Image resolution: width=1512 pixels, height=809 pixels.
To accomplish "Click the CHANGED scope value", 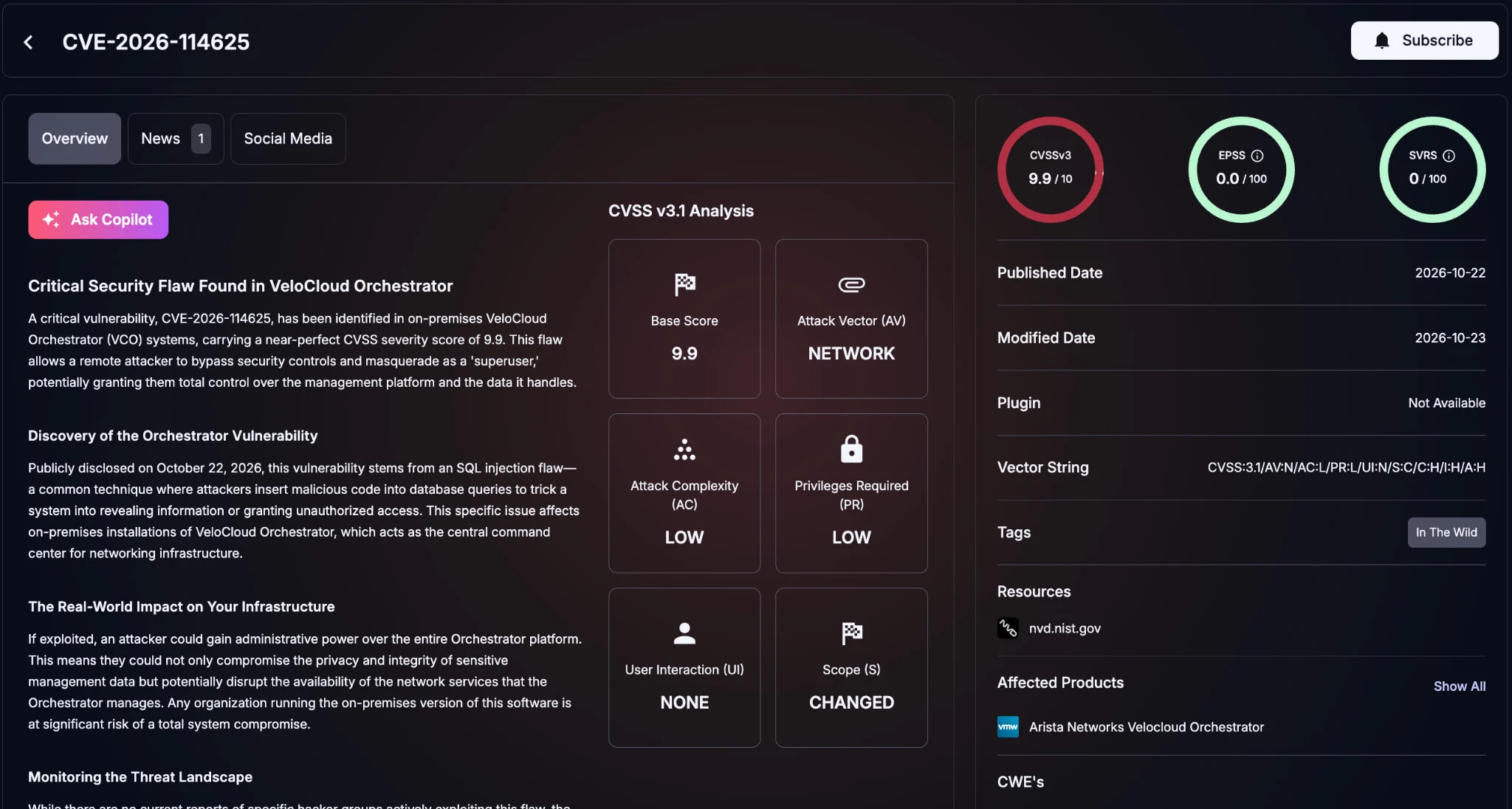I will [851, 703].
